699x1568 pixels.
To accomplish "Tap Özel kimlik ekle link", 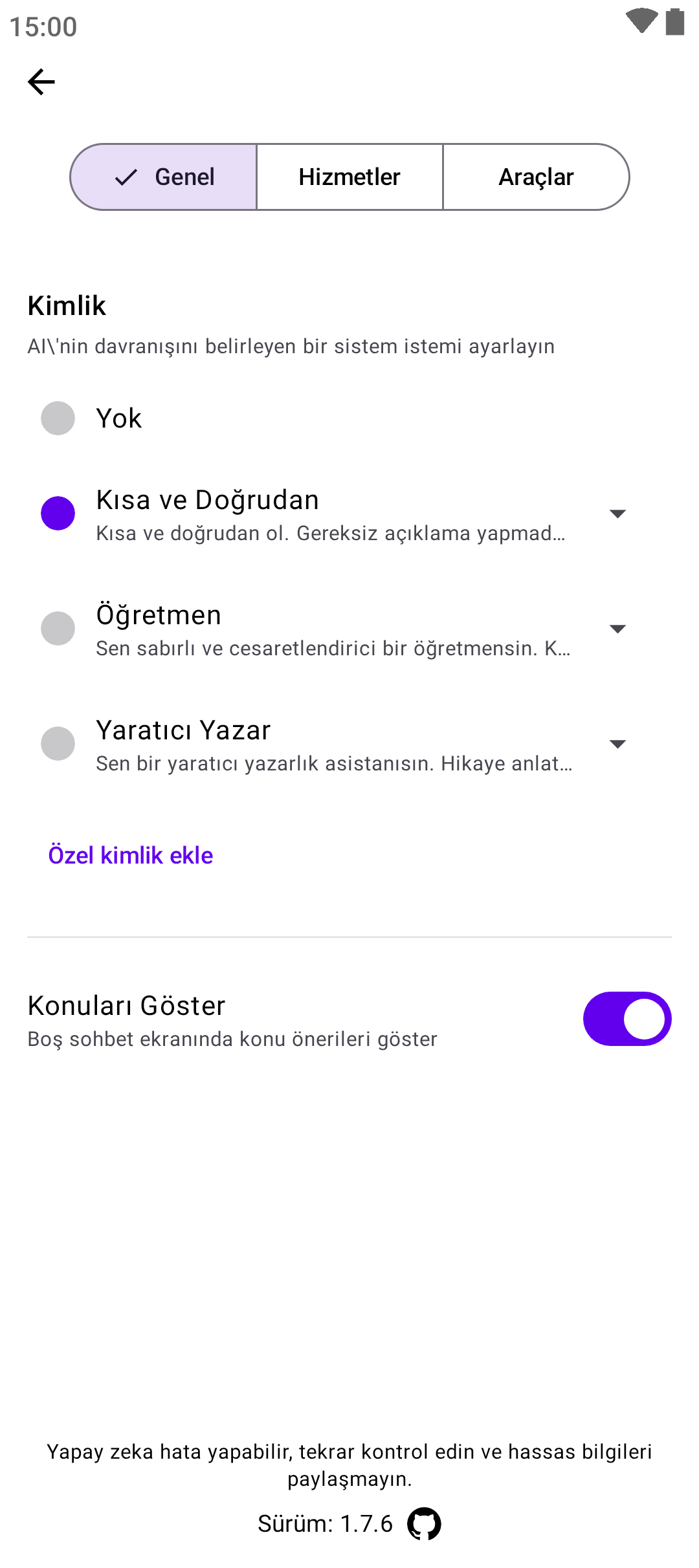I will tap(131, 855).
